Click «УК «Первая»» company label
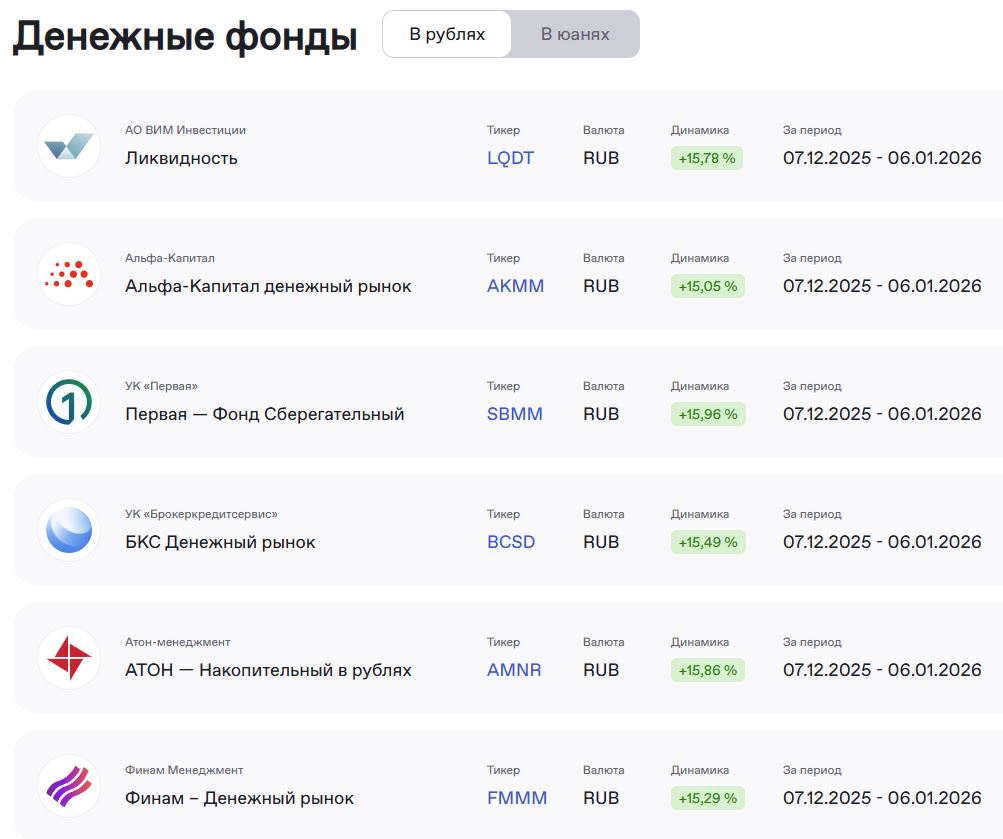The height and width of the screenshot is (839, 1003). [161, 386]
